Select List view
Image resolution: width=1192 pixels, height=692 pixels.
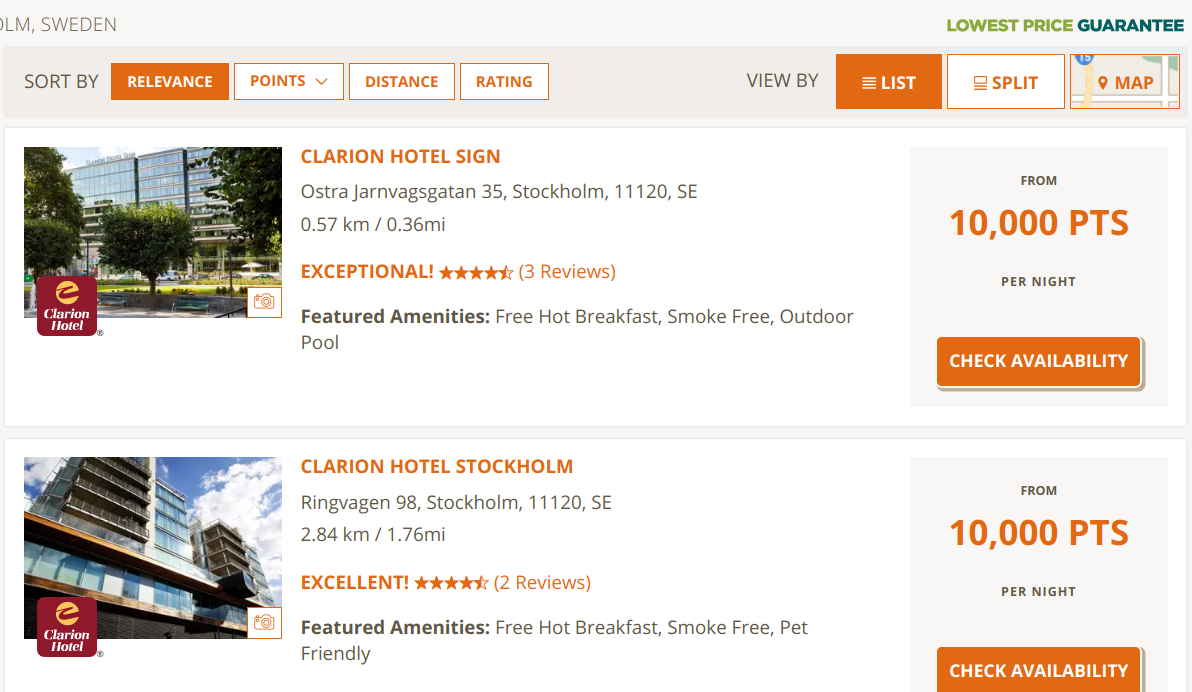click(x=888, y=82)
